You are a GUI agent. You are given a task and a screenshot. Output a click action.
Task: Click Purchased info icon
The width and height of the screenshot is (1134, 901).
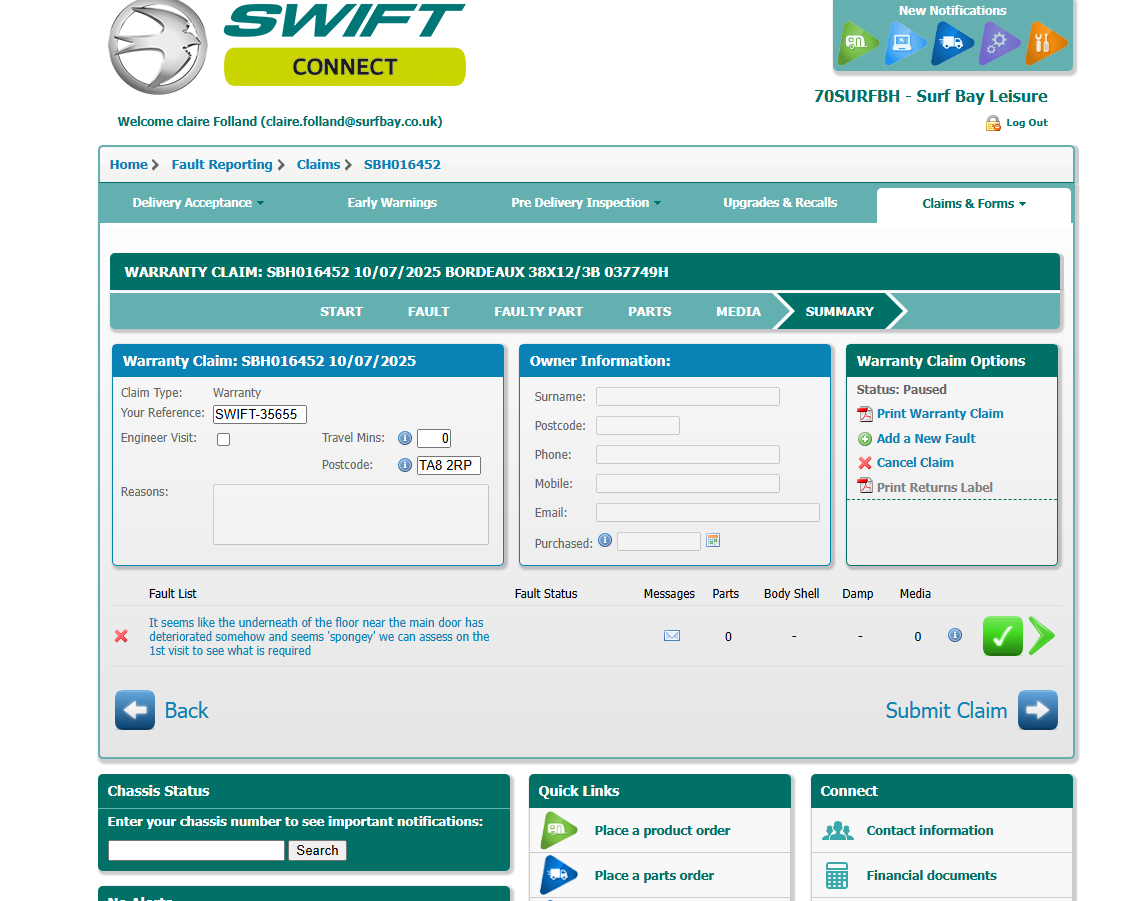[605, 540]
